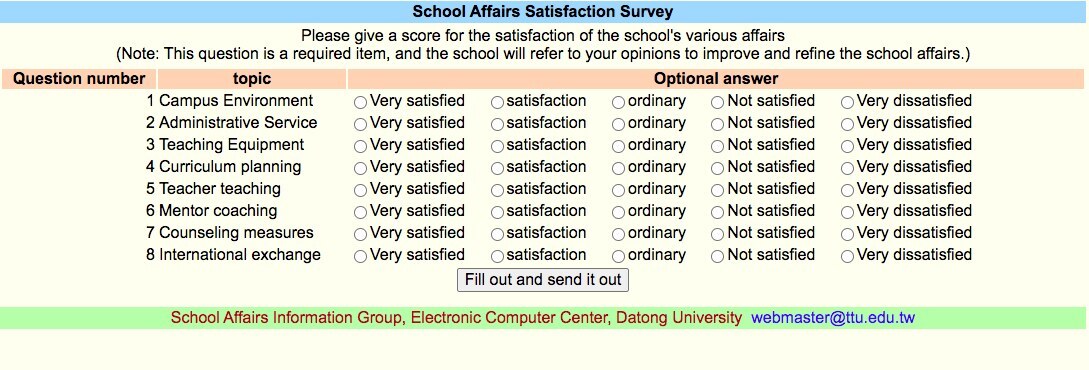Select satisfaction for Curriculum planning

(x=497, y=168)
